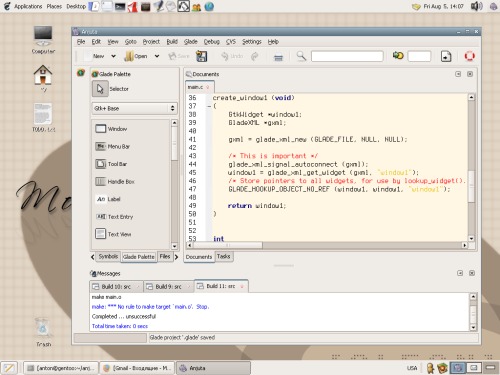
Task: Open the Settings menu
Action: click(252, 42)
